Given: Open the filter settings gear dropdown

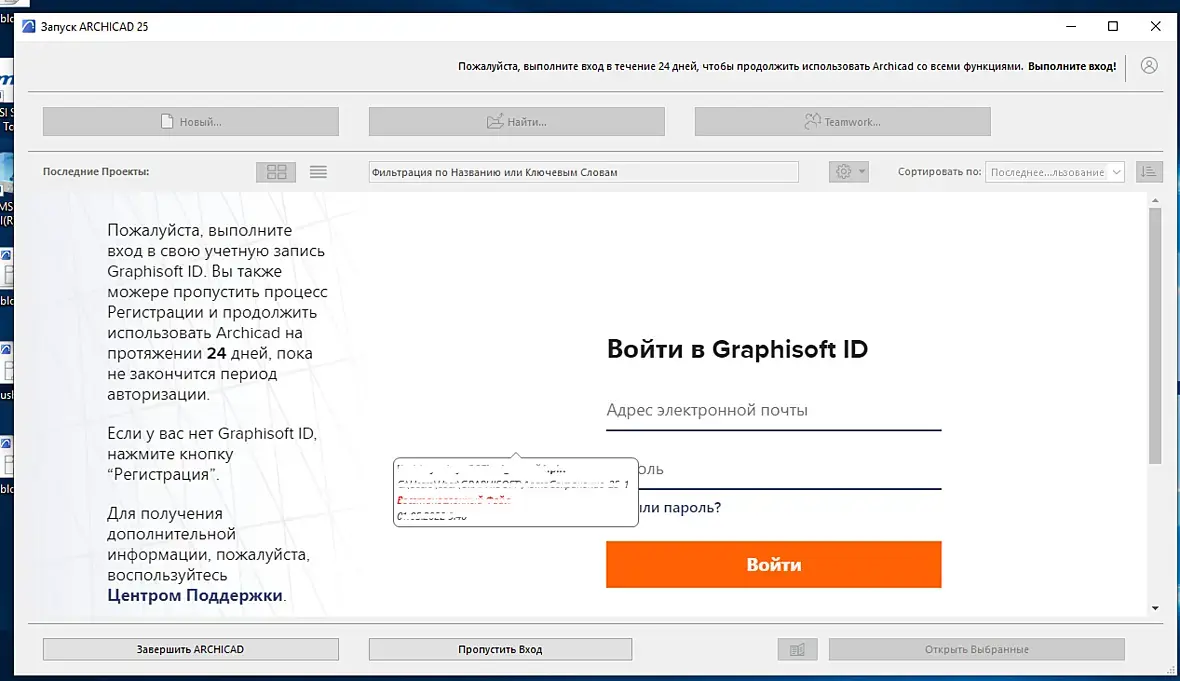Looking at the screenshot, I should (x=849, y=172).
